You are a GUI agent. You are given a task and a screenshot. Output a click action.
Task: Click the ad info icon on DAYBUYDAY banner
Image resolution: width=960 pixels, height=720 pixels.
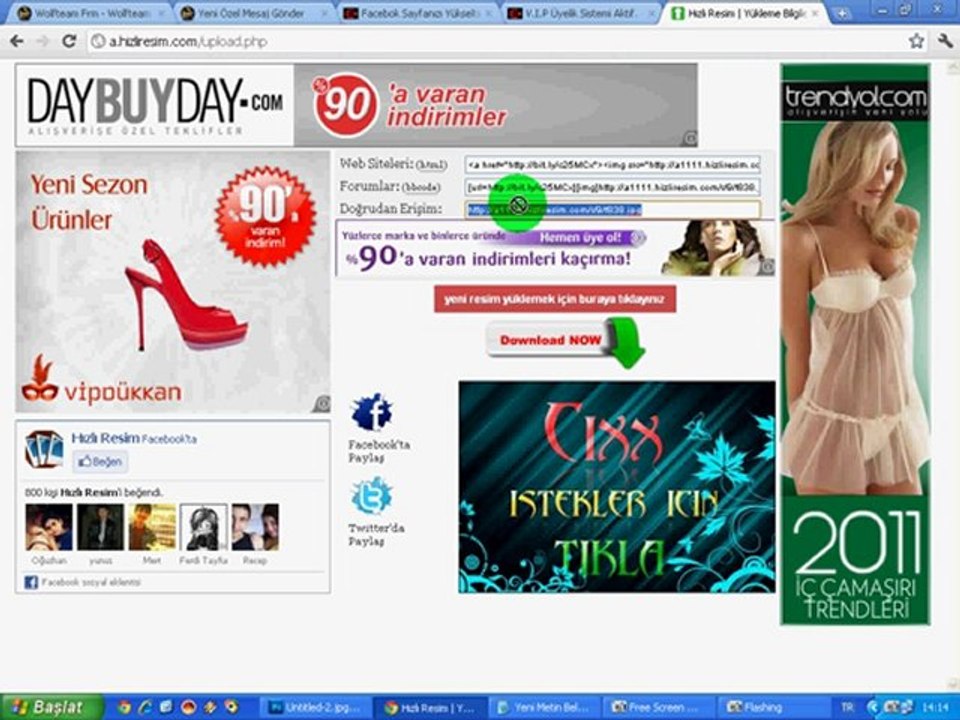689,138
